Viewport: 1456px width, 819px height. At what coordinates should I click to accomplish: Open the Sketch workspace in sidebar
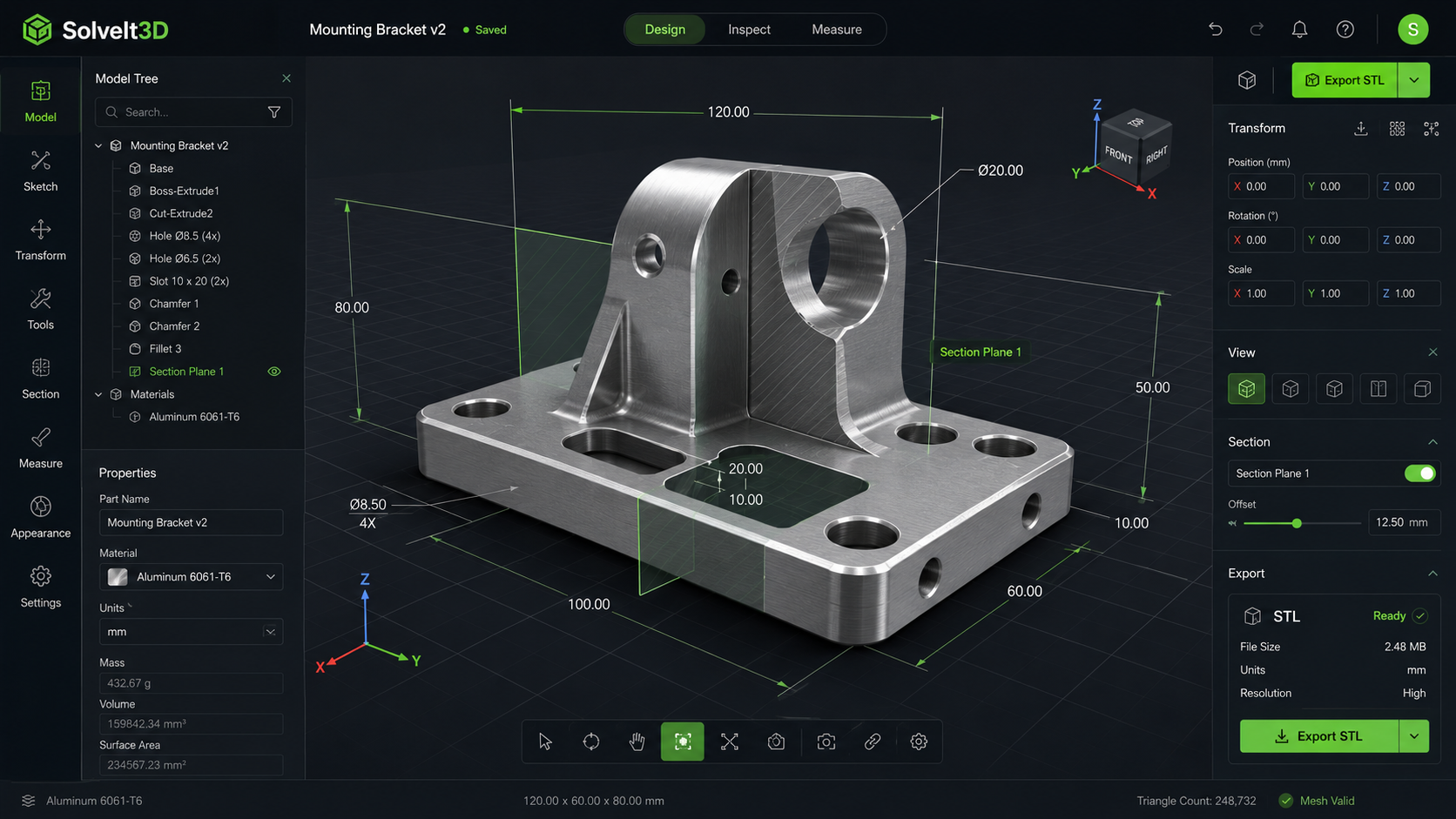click(40, 171)
